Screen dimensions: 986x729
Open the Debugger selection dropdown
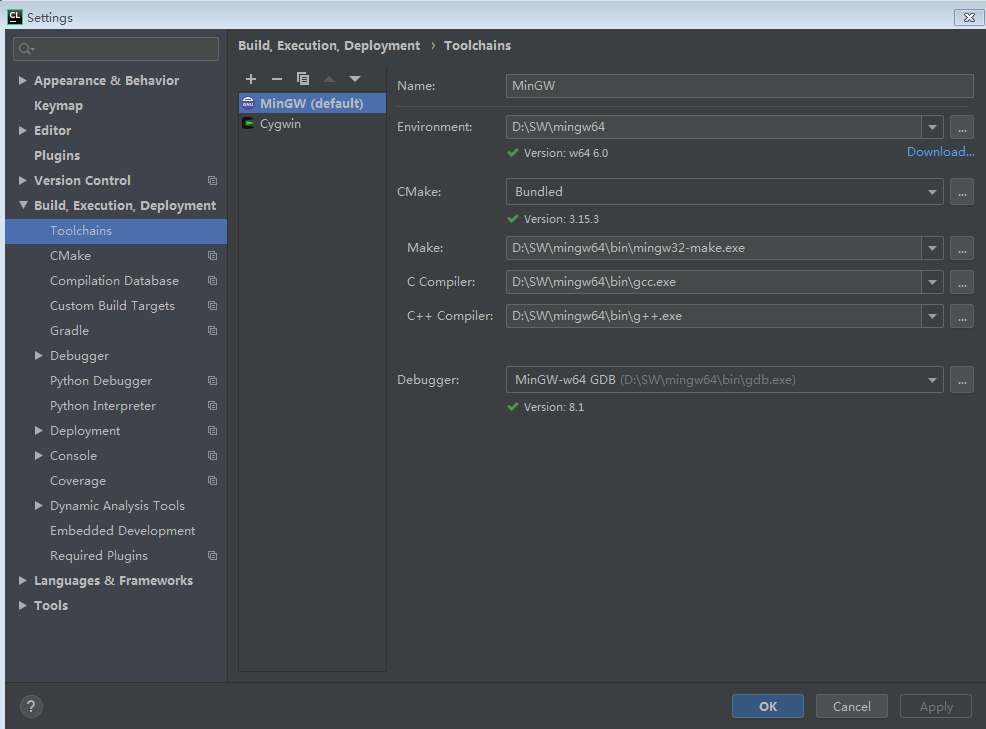(931, 379)
